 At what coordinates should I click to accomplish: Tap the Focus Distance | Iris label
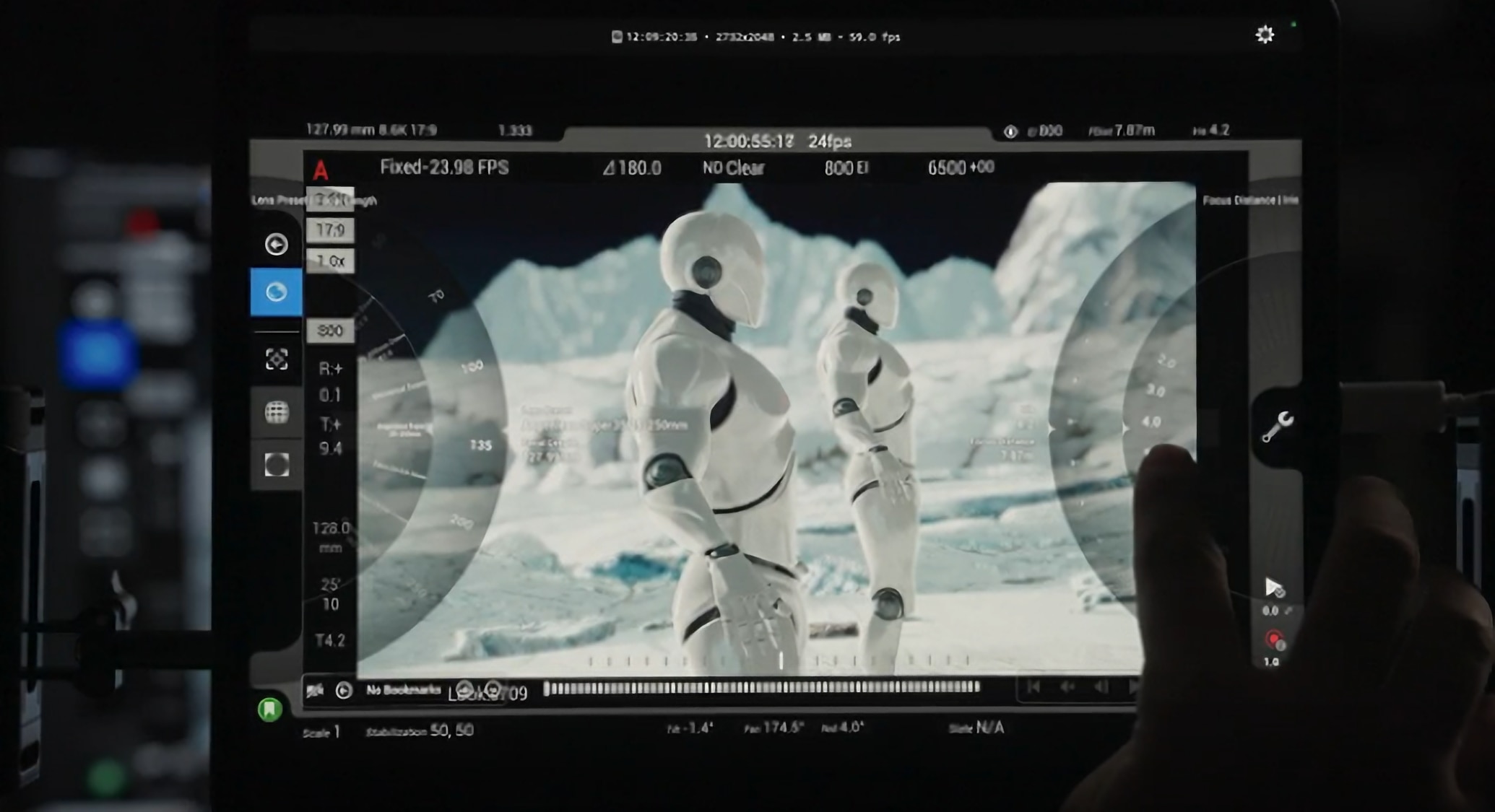(1250, 200)
